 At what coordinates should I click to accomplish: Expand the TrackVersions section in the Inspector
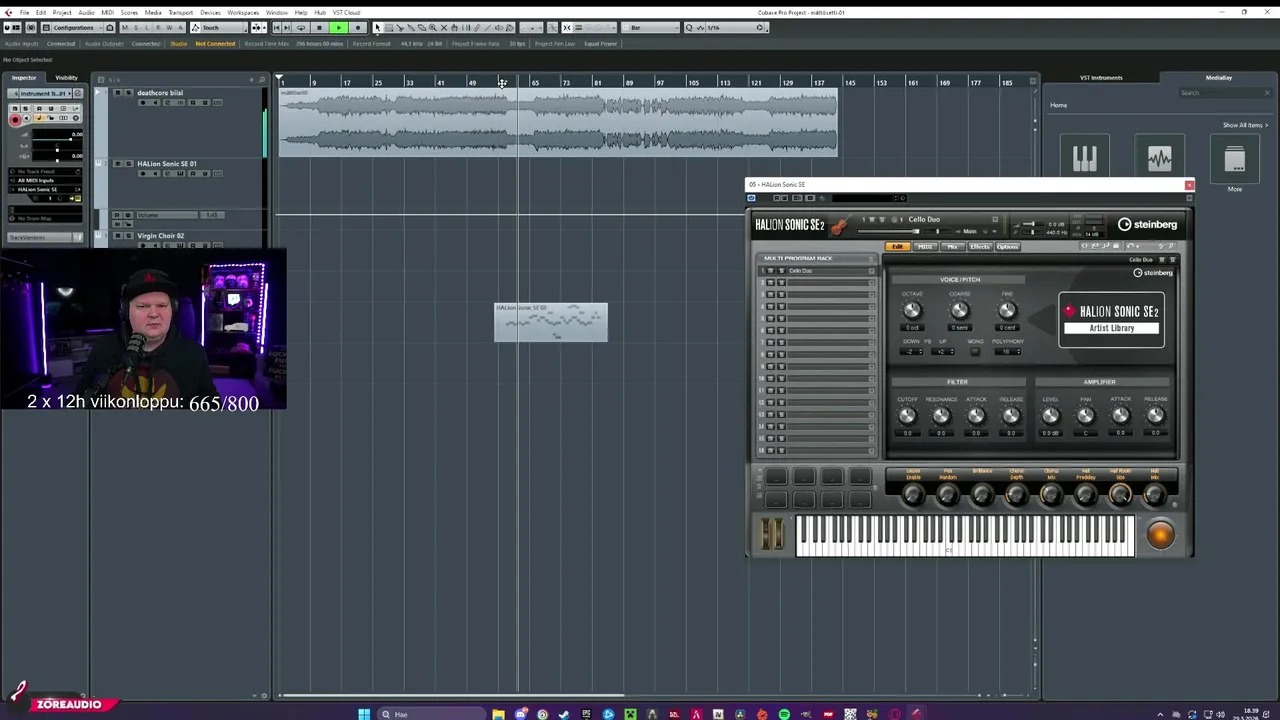[45, 237]
